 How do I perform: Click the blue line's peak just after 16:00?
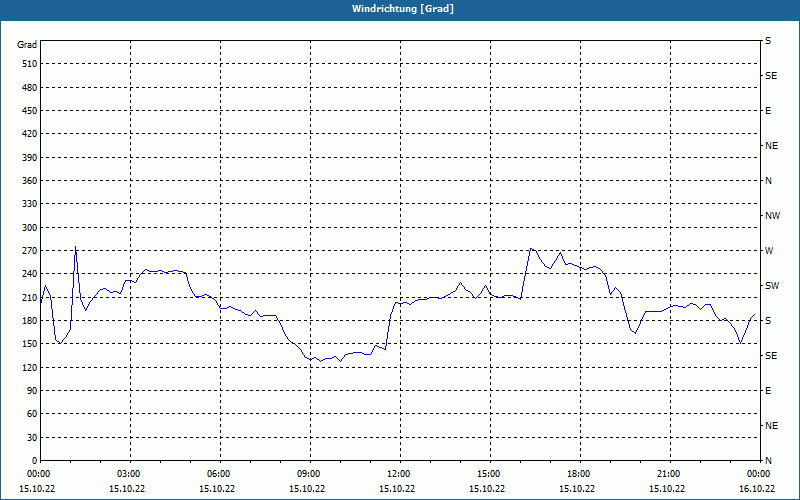pyautogui.click(x=531, y=249)
